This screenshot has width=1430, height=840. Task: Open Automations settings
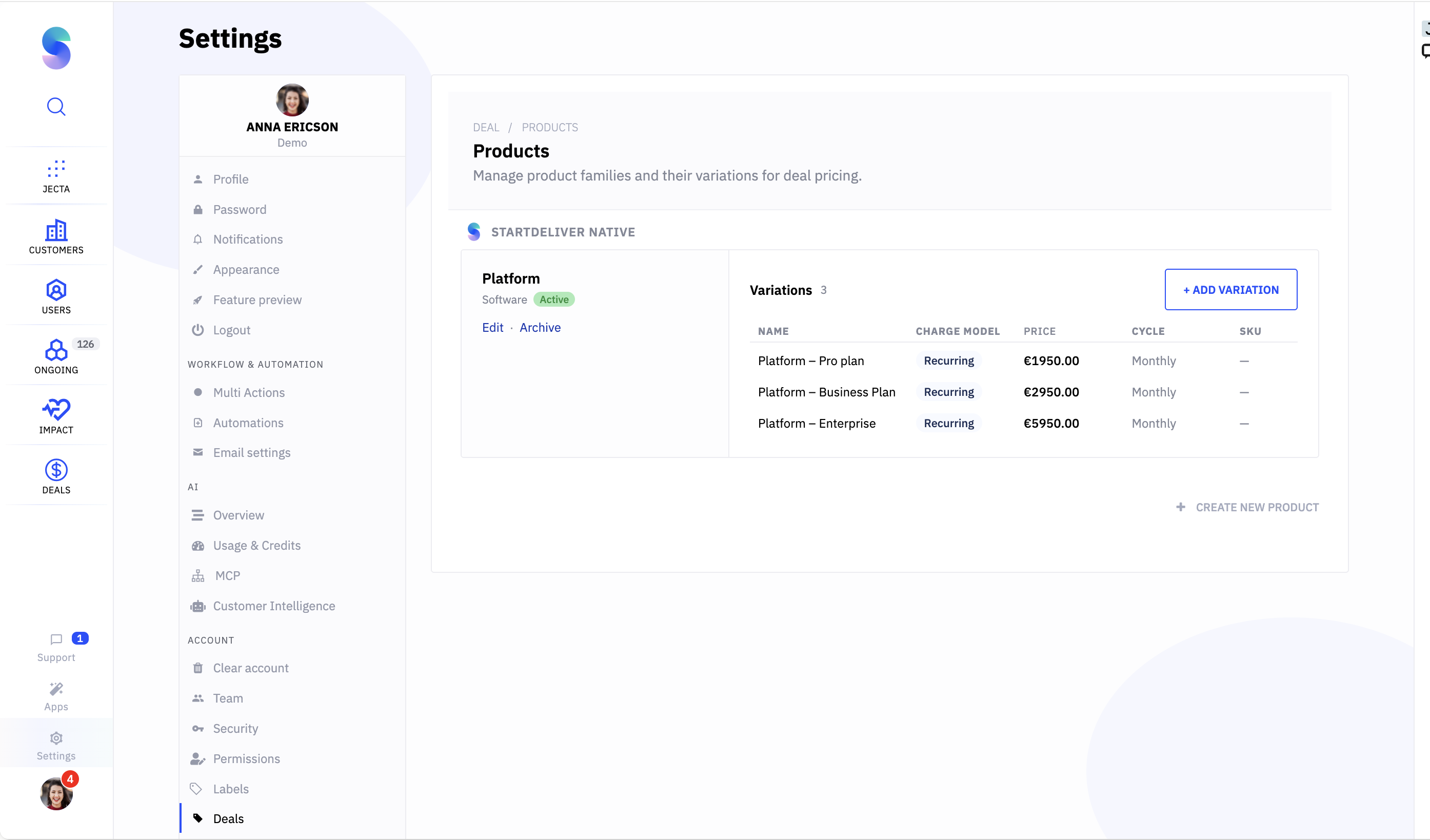point(248,423)
